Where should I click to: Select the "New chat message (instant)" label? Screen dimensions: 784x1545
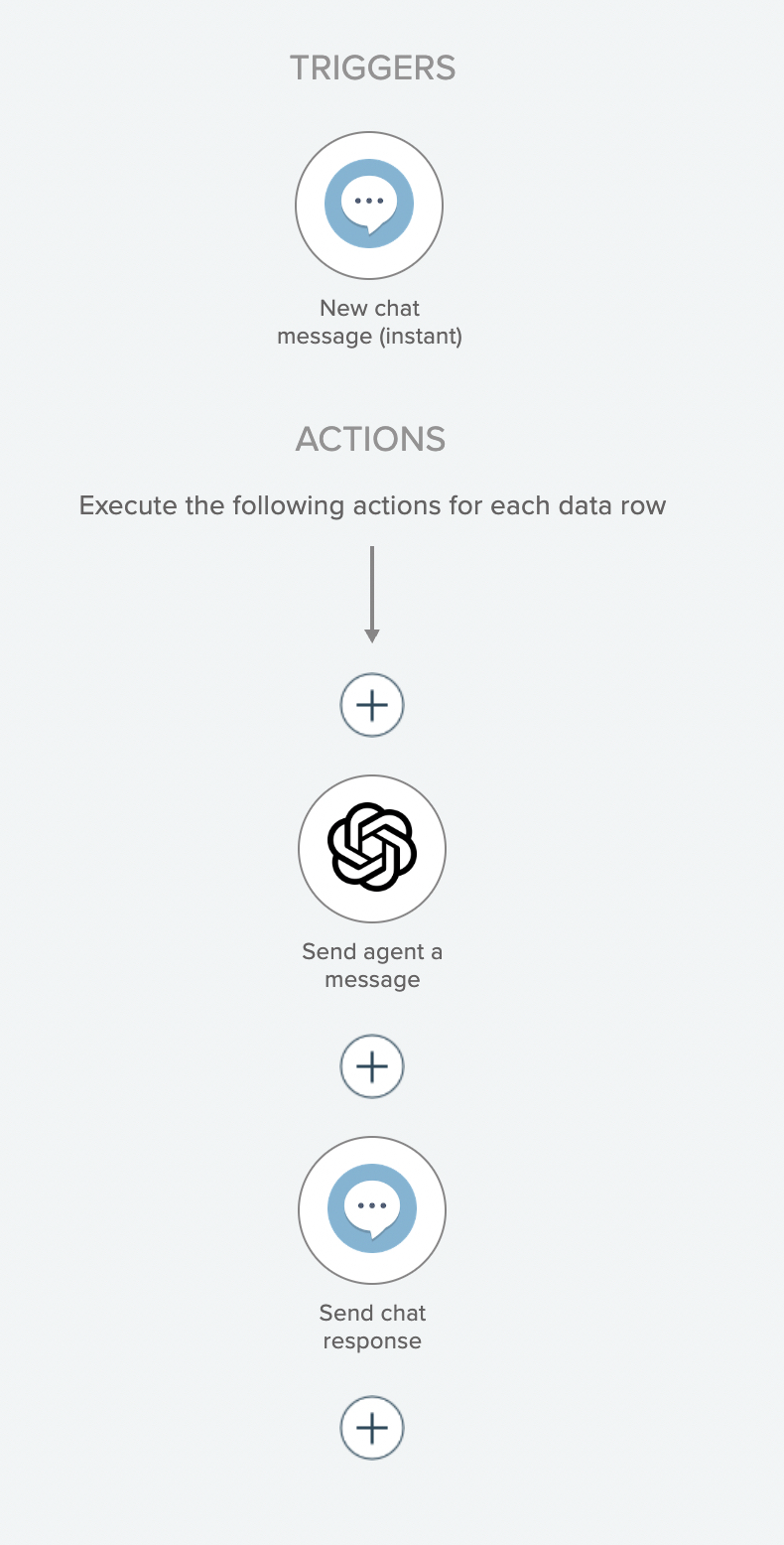point(369,322)
